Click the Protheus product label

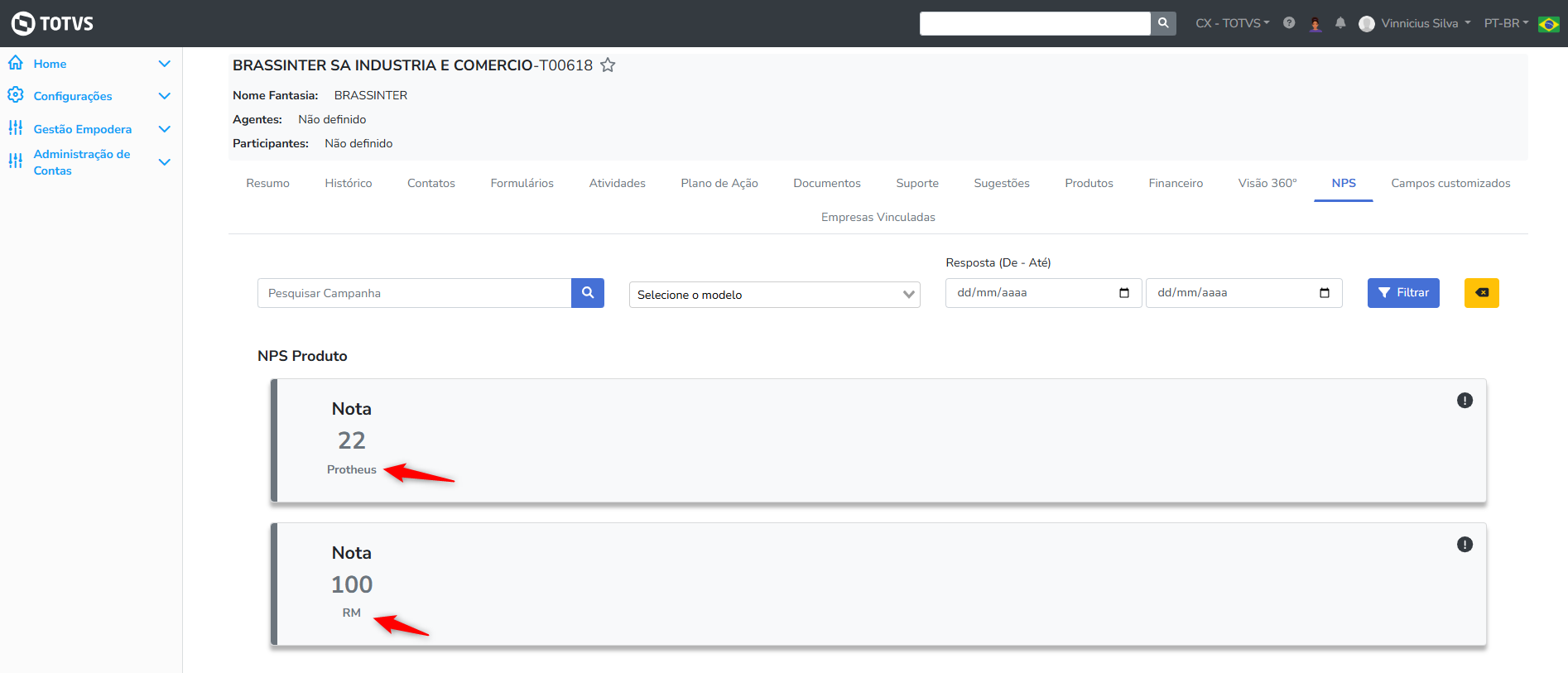point(352,469)
